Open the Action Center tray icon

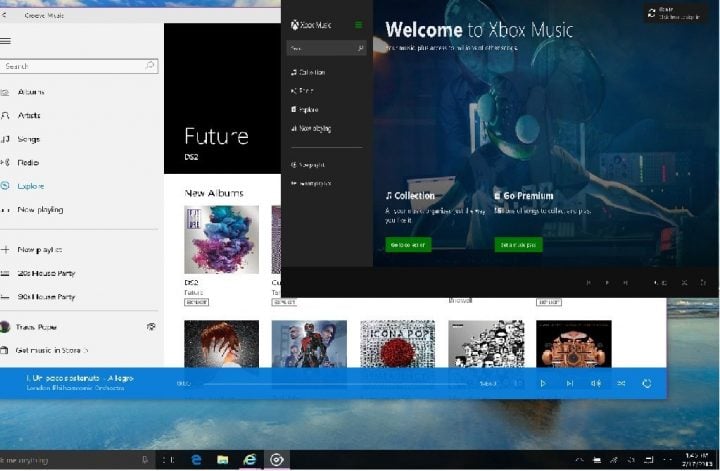[649, 460]
